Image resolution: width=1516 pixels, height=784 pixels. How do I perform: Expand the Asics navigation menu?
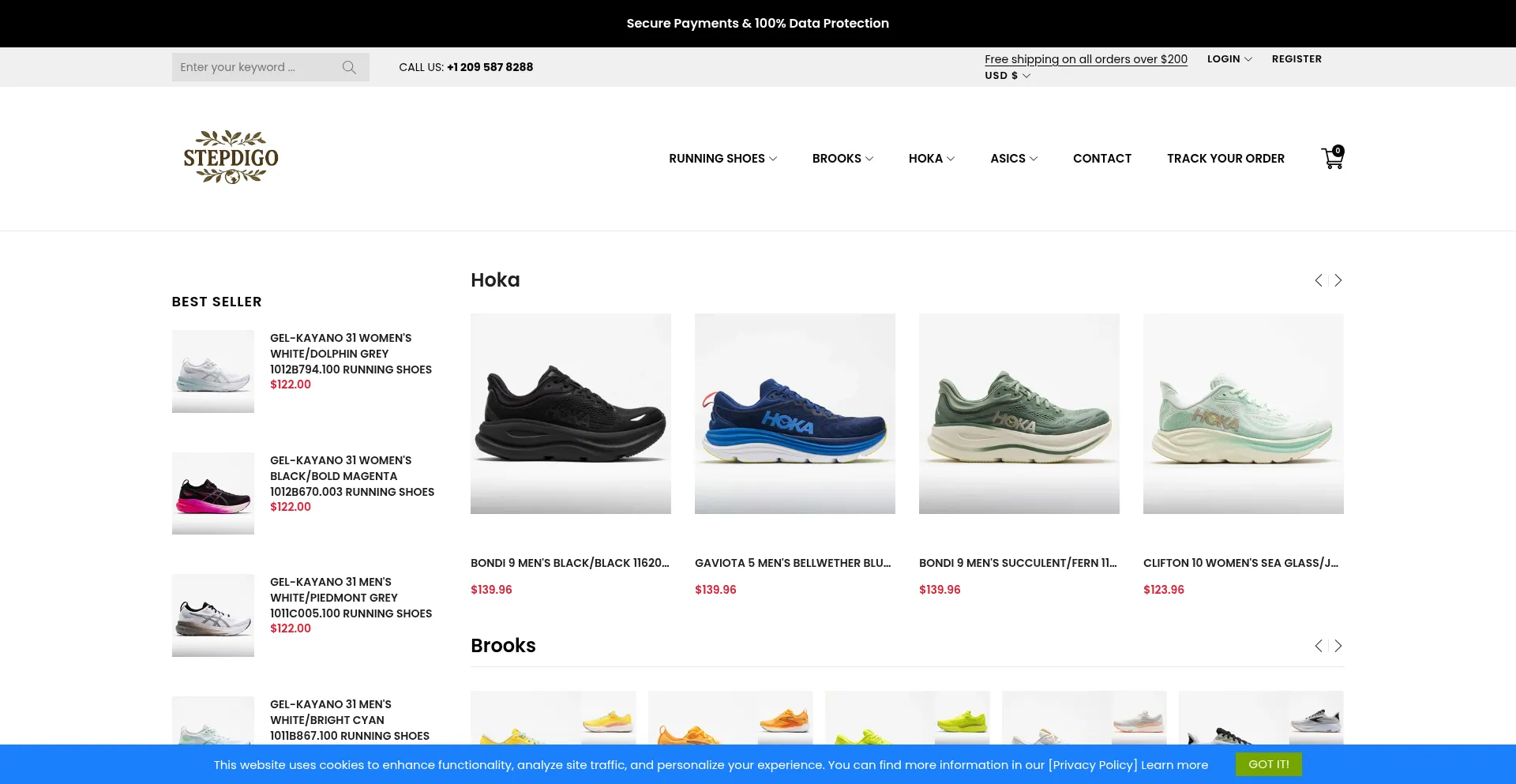coord(1014,159)
